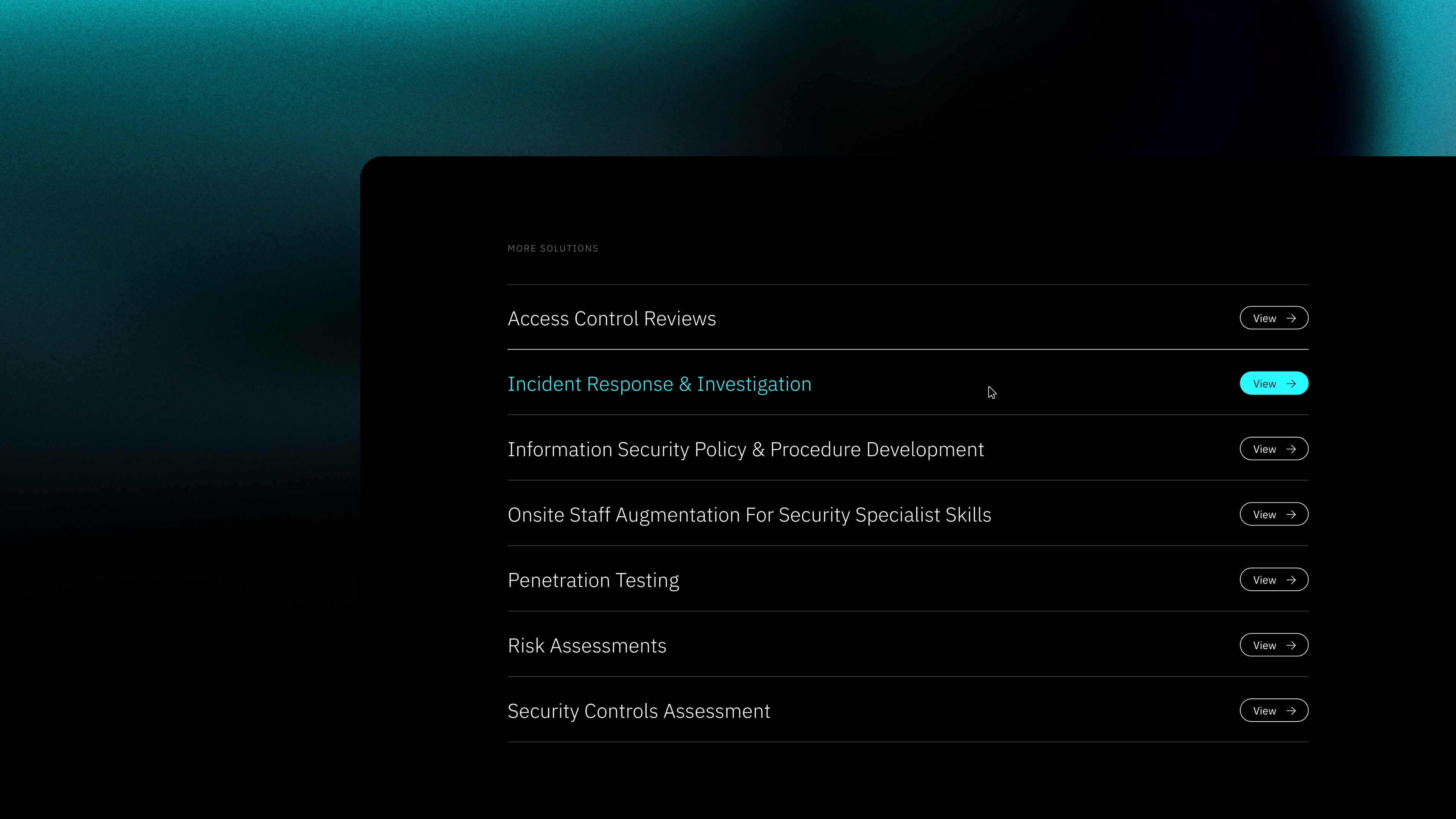
Task: Click arrow icon in Onsite Staff Augmentation View button
Action: coord(1291,515)
